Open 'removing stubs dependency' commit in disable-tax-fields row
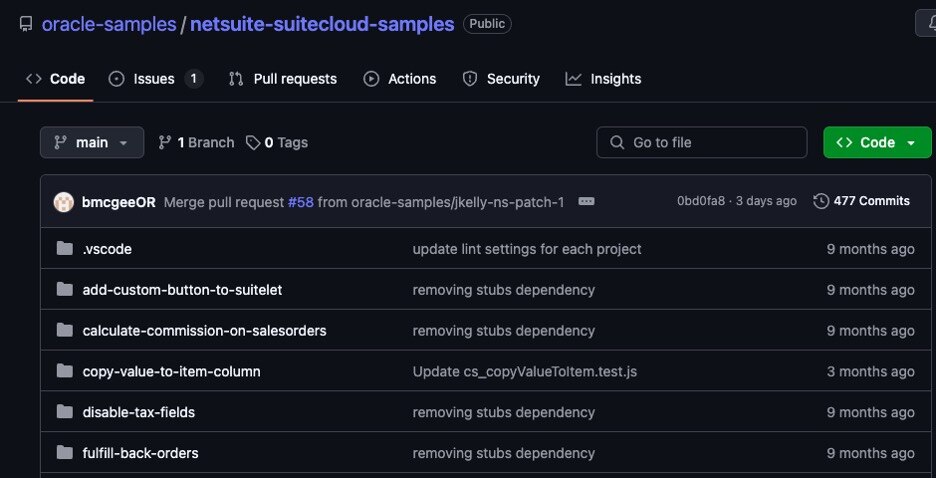936x478 pixels. click(x=503, y=412)
